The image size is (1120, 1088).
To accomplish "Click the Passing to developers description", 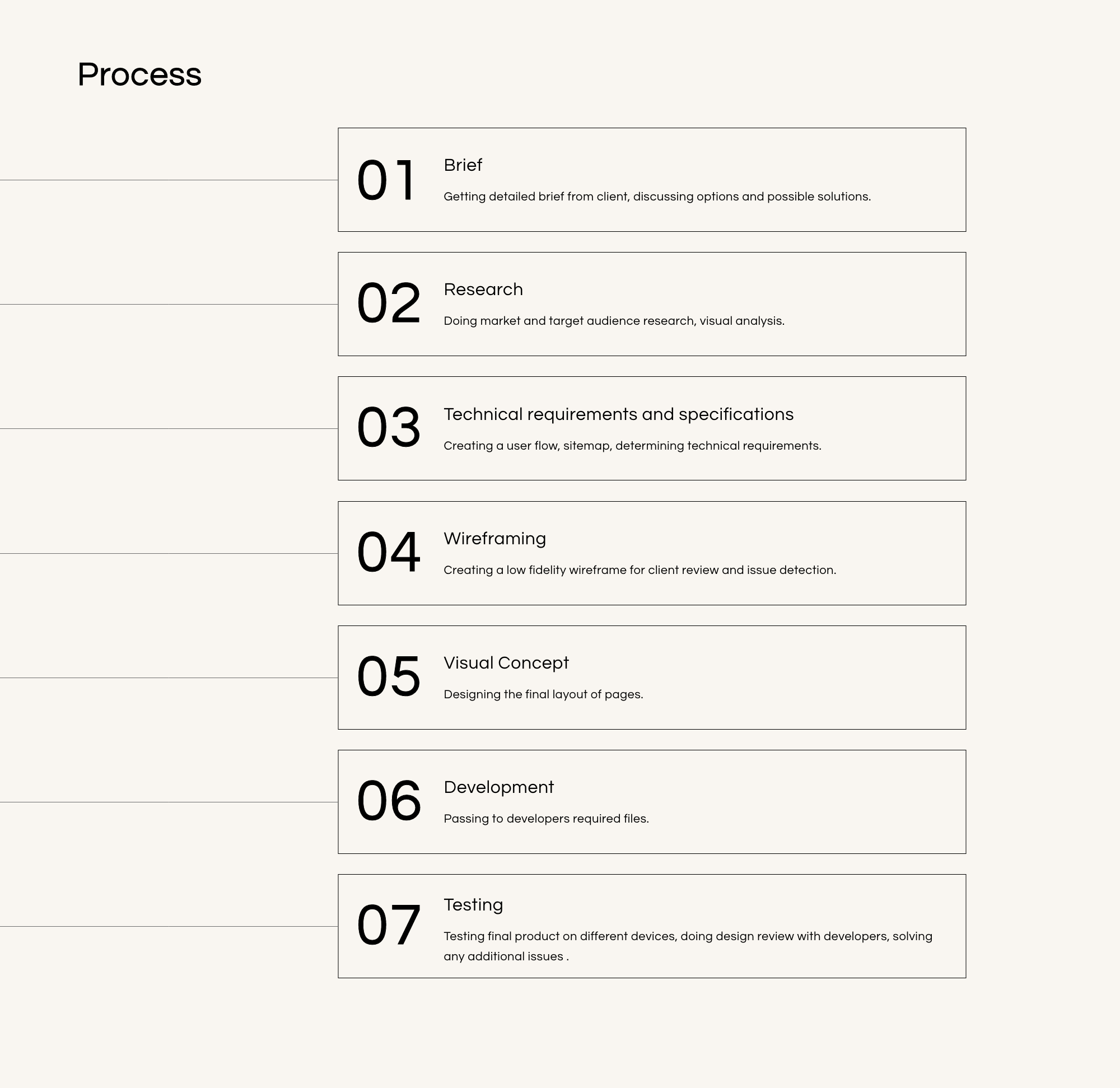I will 547,819.
